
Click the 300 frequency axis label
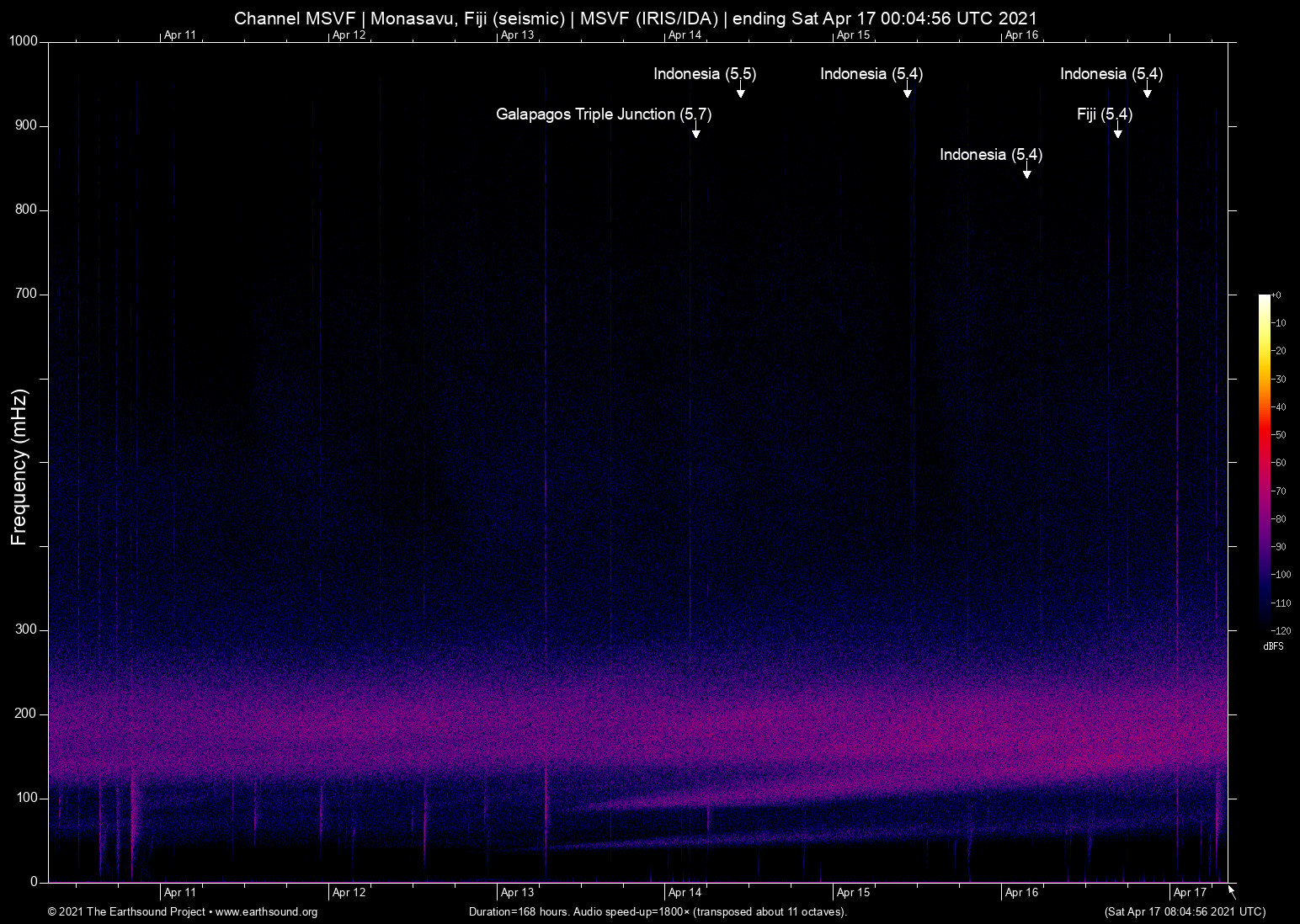coord(27,629)
